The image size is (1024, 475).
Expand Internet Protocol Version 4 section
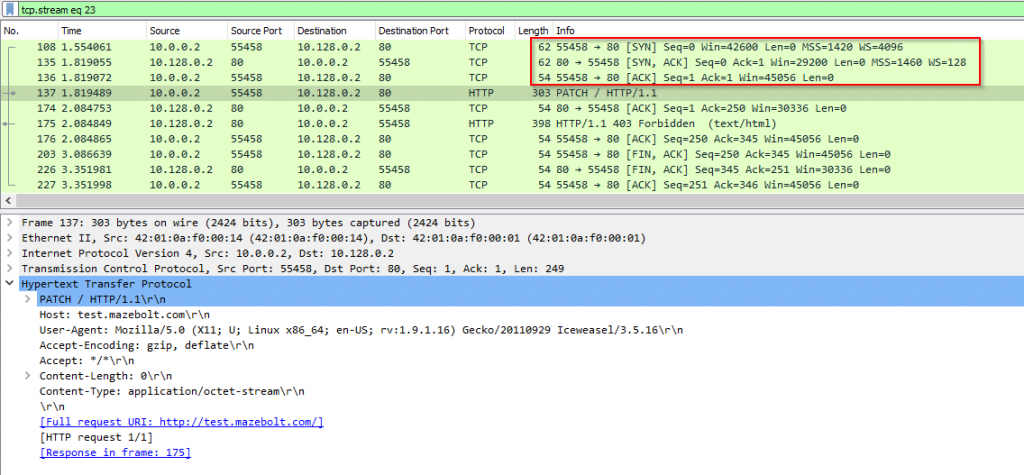(8, 253)
